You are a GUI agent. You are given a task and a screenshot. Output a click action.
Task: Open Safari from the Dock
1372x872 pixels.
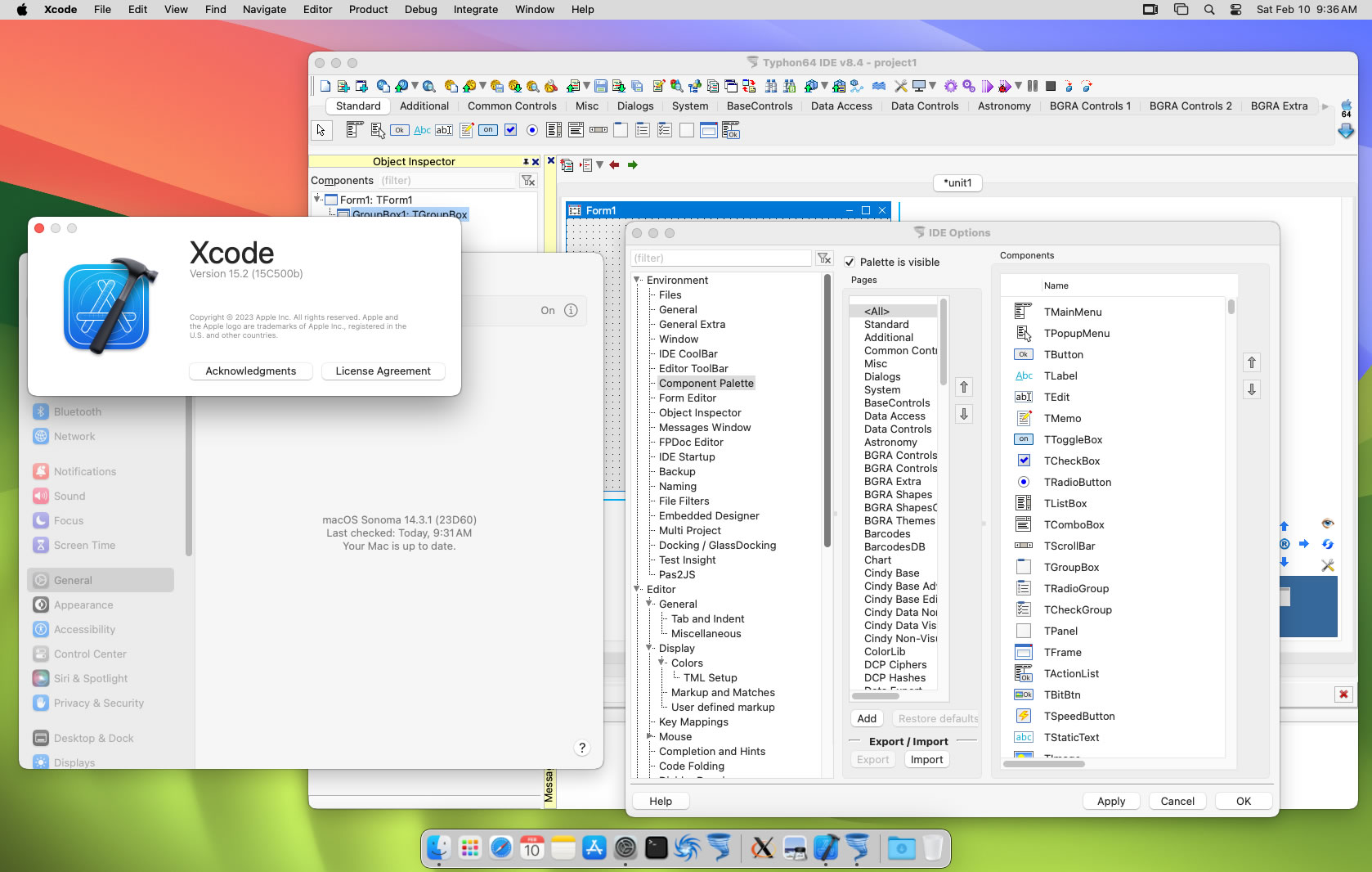(x=501, y=847)
